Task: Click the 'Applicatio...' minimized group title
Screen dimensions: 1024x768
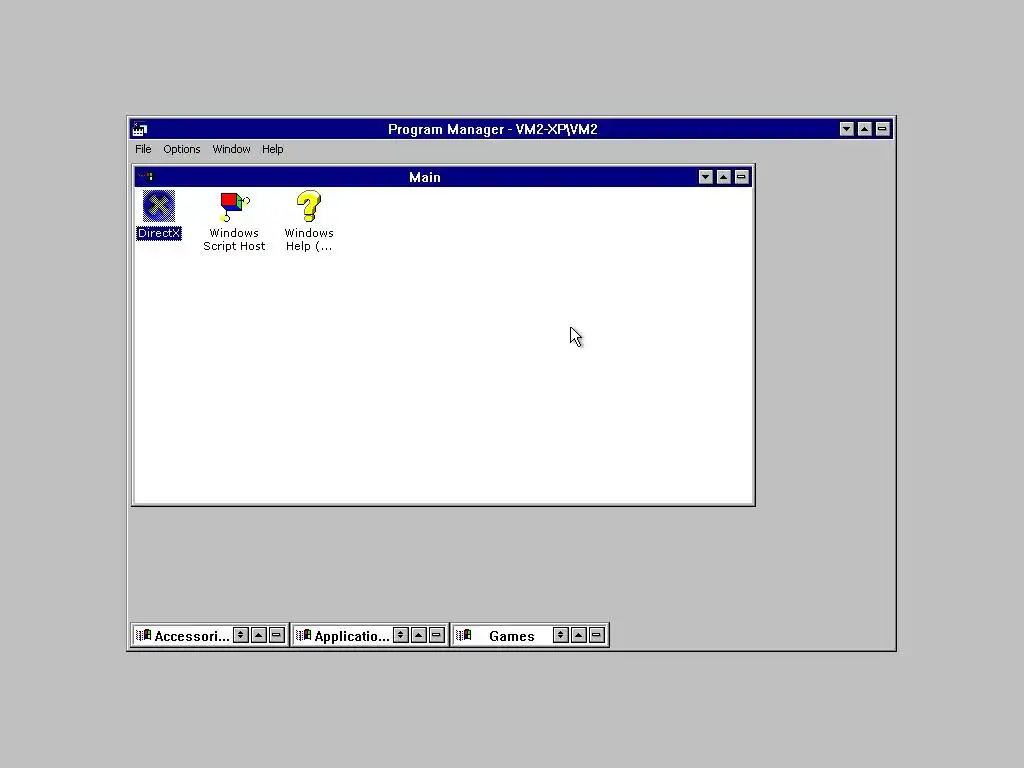Action: (352, 636)
